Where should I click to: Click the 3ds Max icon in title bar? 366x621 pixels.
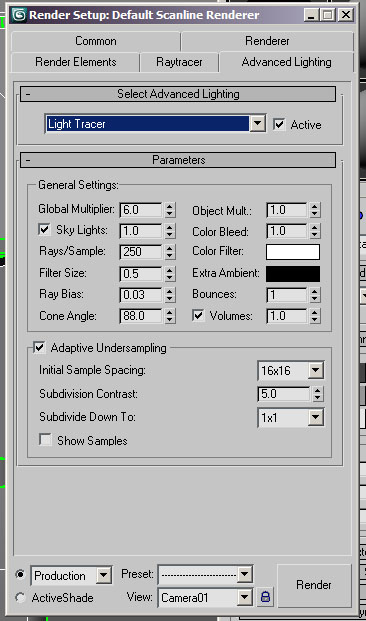click(19, 15)
